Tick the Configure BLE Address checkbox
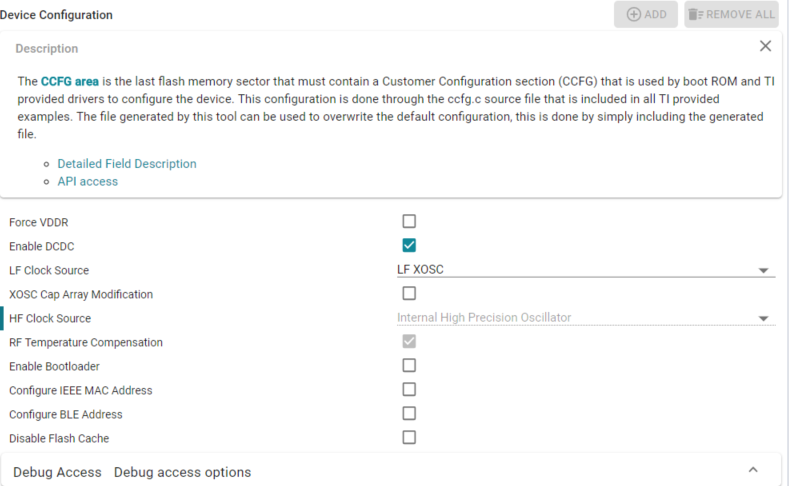 409,413
